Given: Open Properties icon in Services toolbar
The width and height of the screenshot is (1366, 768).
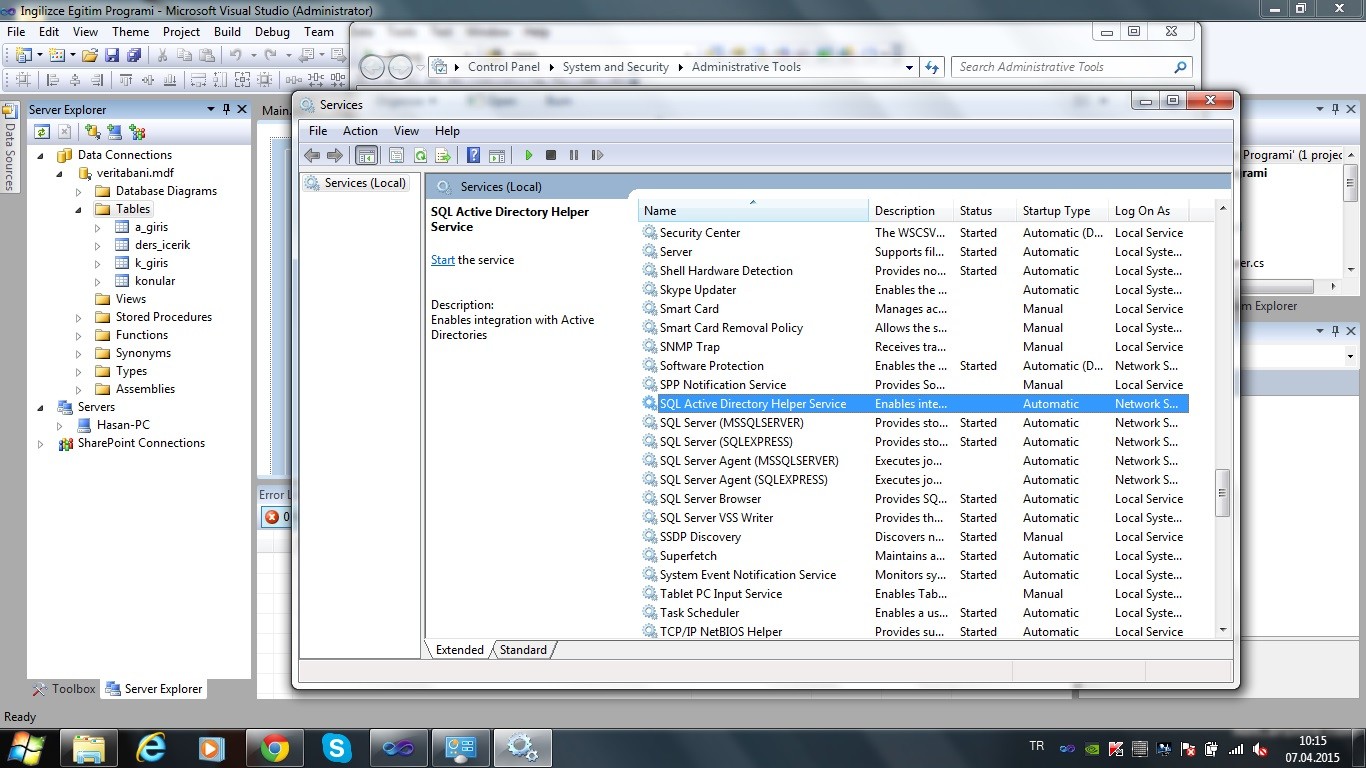Looking at the screenshot, I should coord(396,155).
